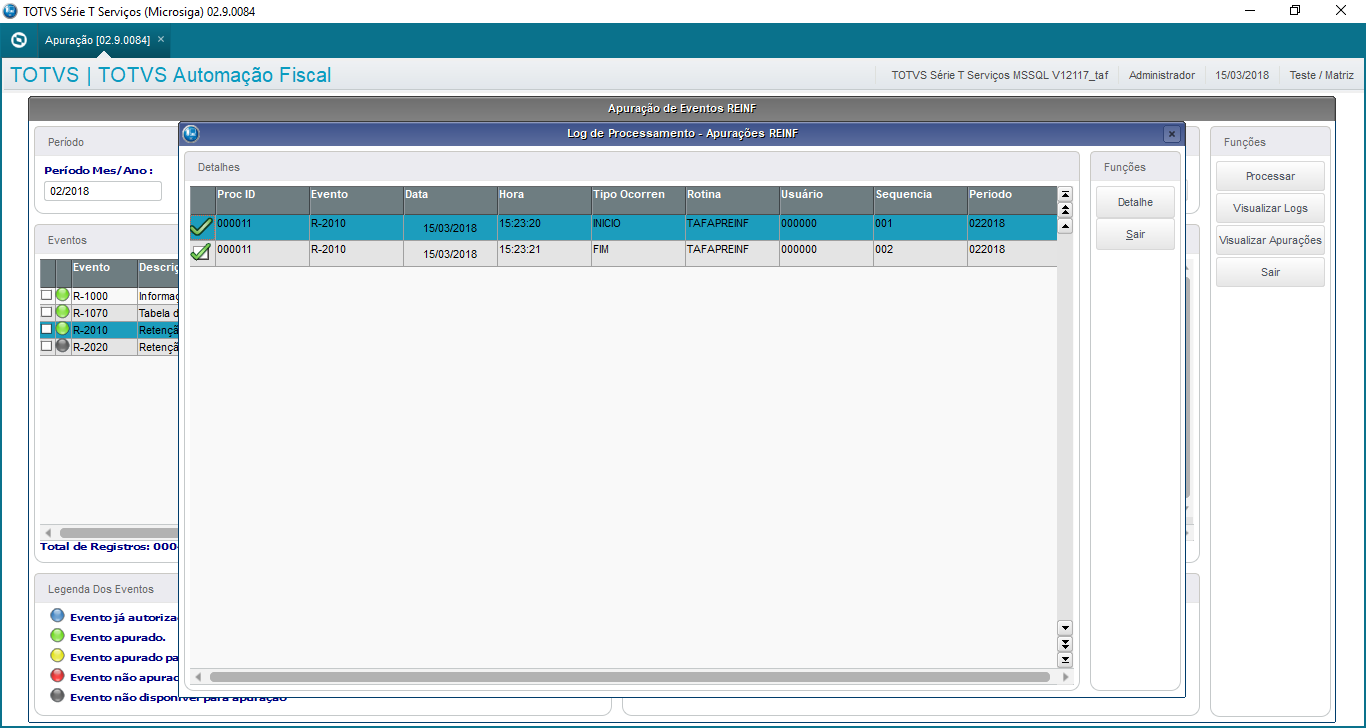This screenshot has width=1366, height=728.
Task: Click the Usuário column header
Action: tap(826, 200)
